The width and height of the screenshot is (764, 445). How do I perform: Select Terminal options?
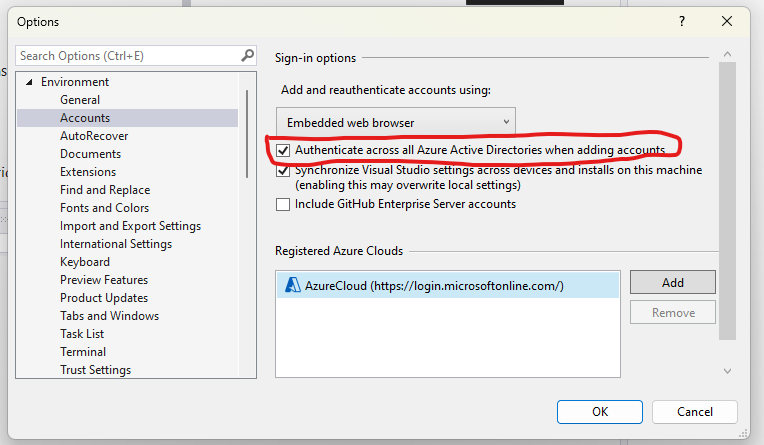[83, 352]
